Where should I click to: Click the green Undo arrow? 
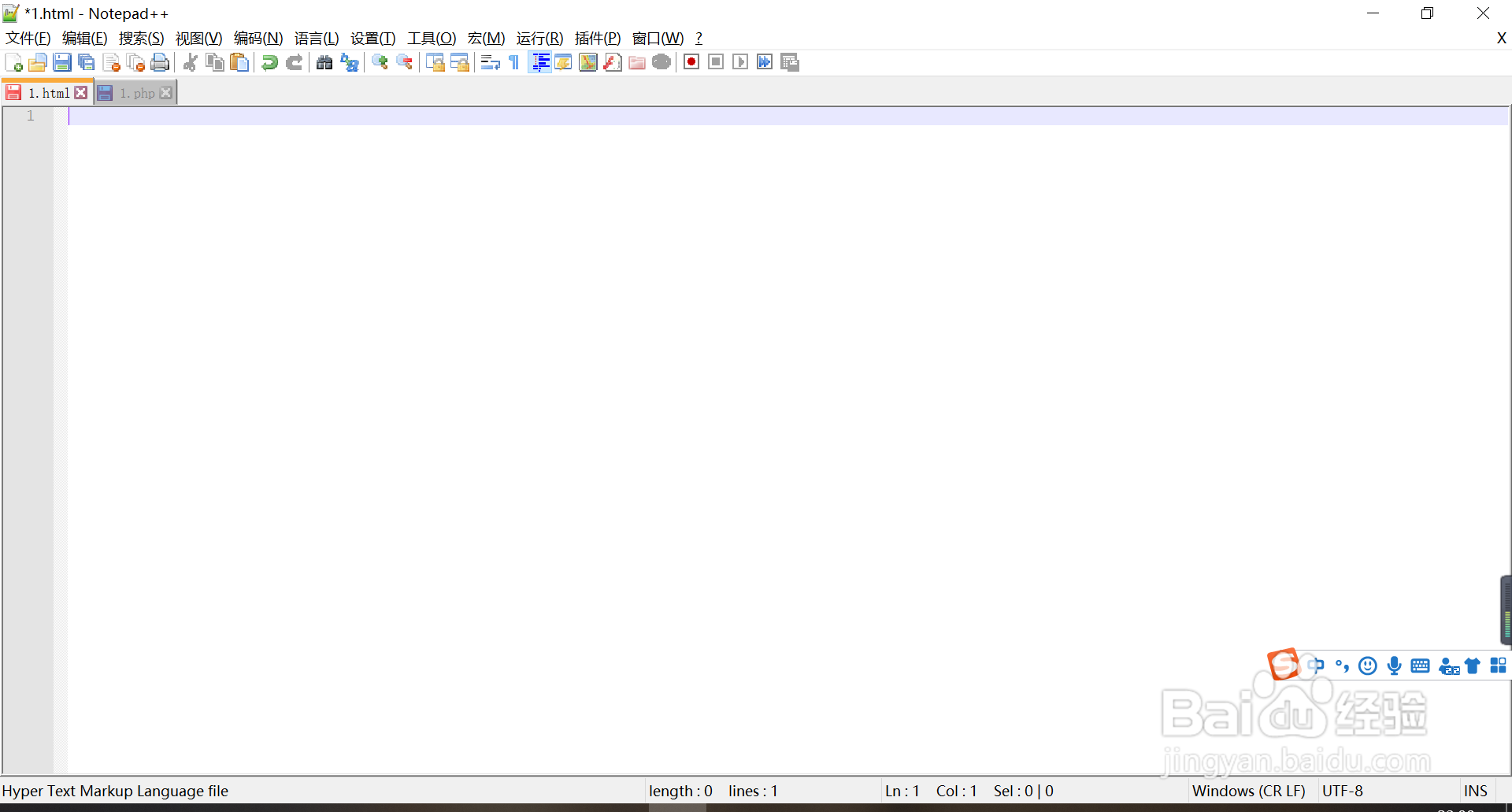[269, 62]
